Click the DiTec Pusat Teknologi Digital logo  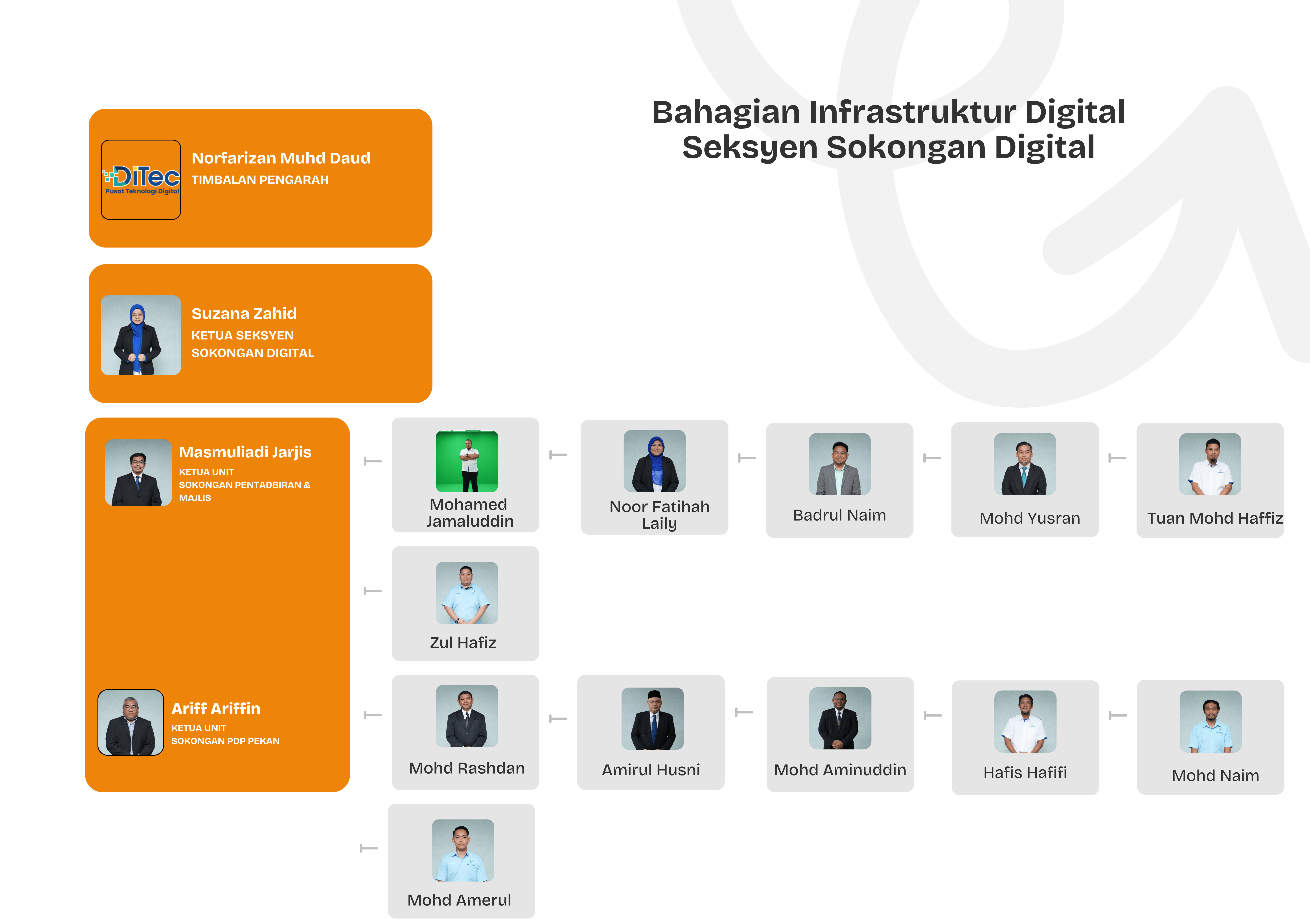[141, 180]
